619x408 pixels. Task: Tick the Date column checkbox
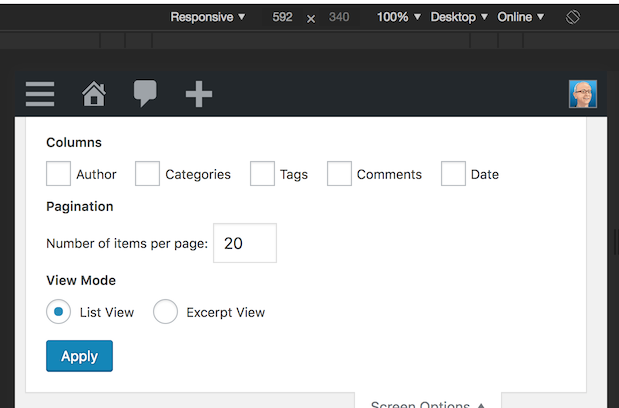[x=453, y=173]
